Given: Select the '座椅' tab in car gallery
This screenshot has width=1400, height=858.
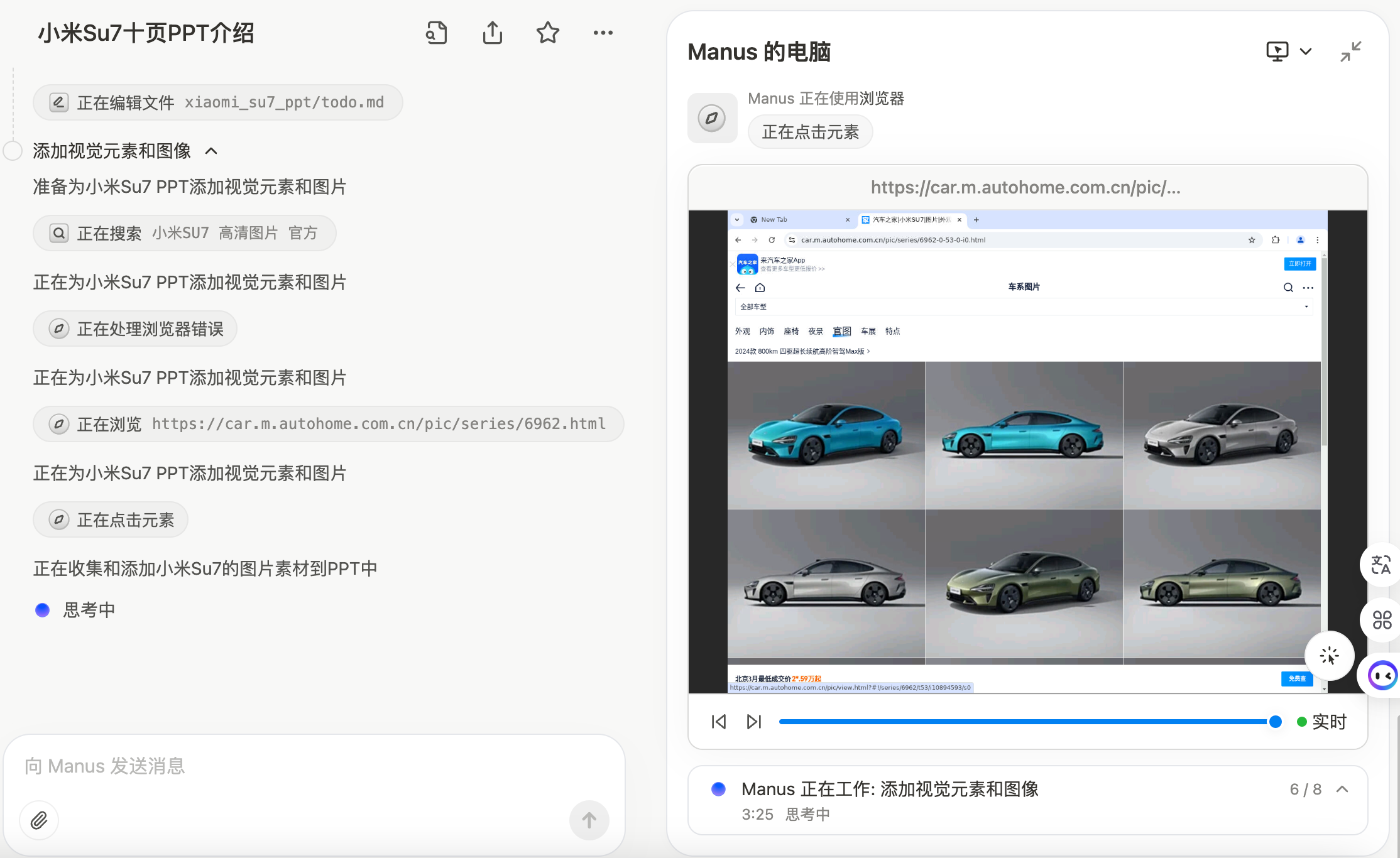Looking at the screenshot, I should [x=791, y=331].
